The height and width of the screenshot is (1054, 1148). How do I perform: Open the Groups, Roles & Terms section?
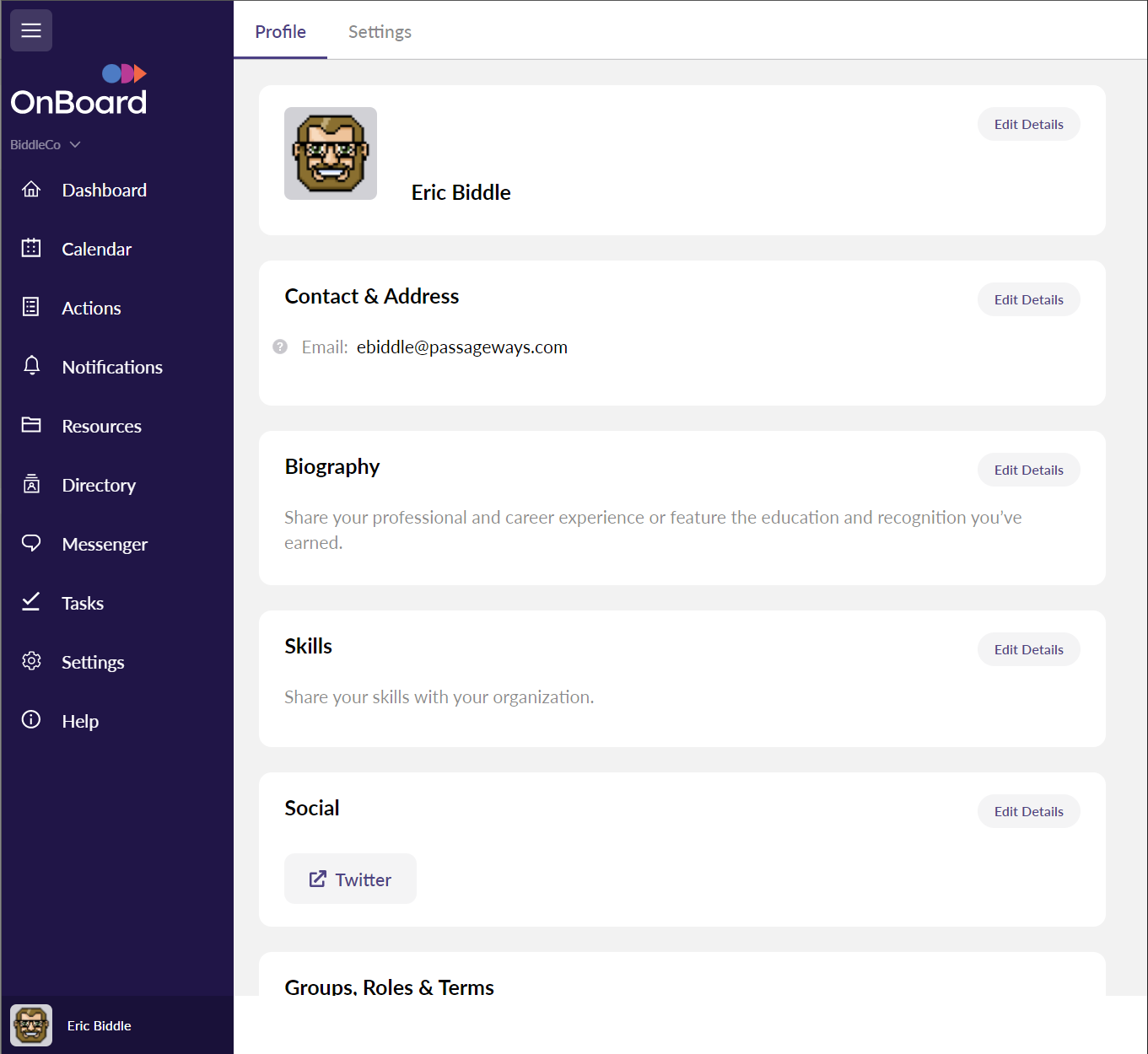click(x=390, y=987)
